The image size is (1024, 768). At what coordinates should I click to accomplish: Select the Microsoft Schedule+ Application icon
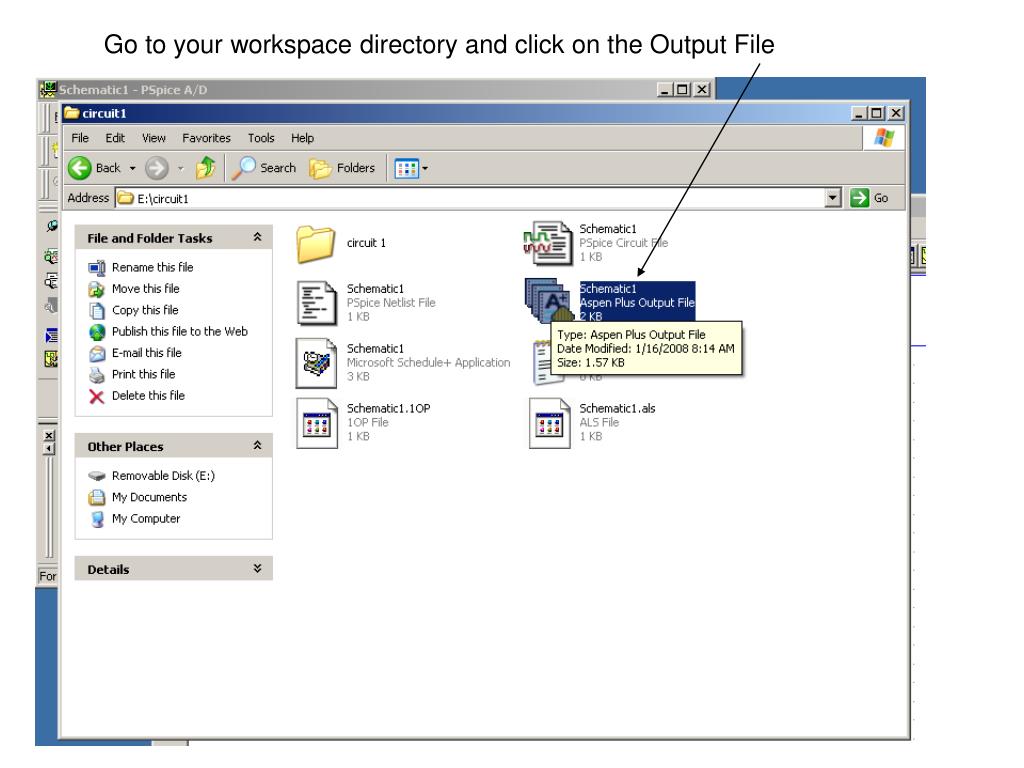pyautogui.click(x=317, y=362)
